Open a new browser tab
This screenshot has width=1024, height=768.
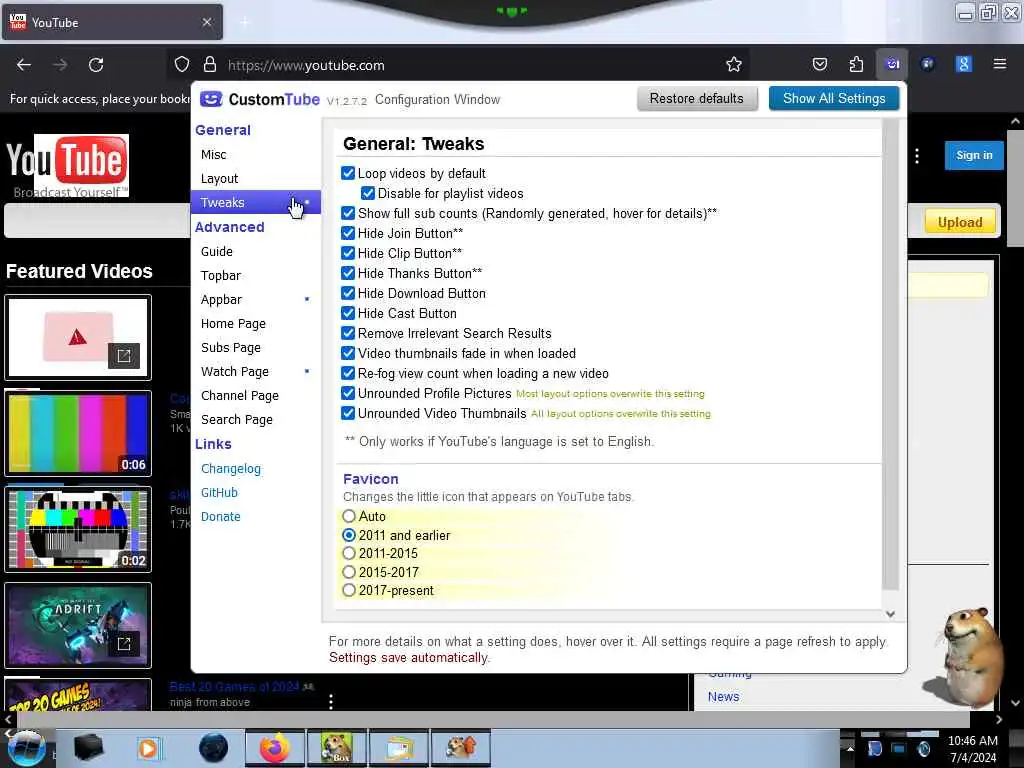coord(244,22)
